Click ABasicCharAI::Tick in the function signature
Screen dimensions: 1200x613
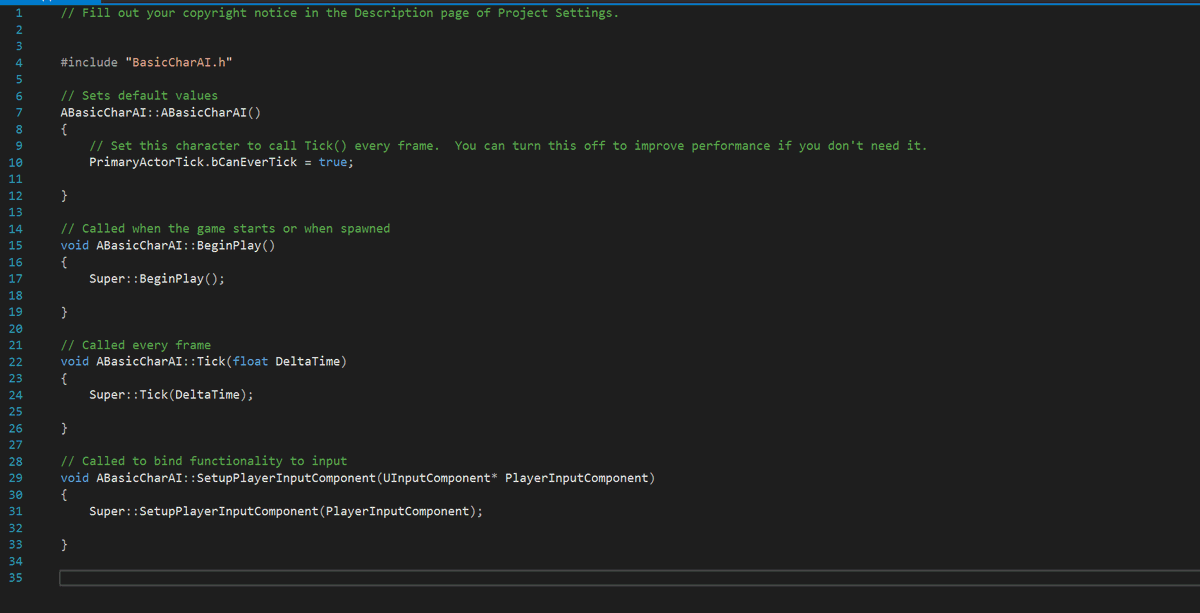[161, 361]
